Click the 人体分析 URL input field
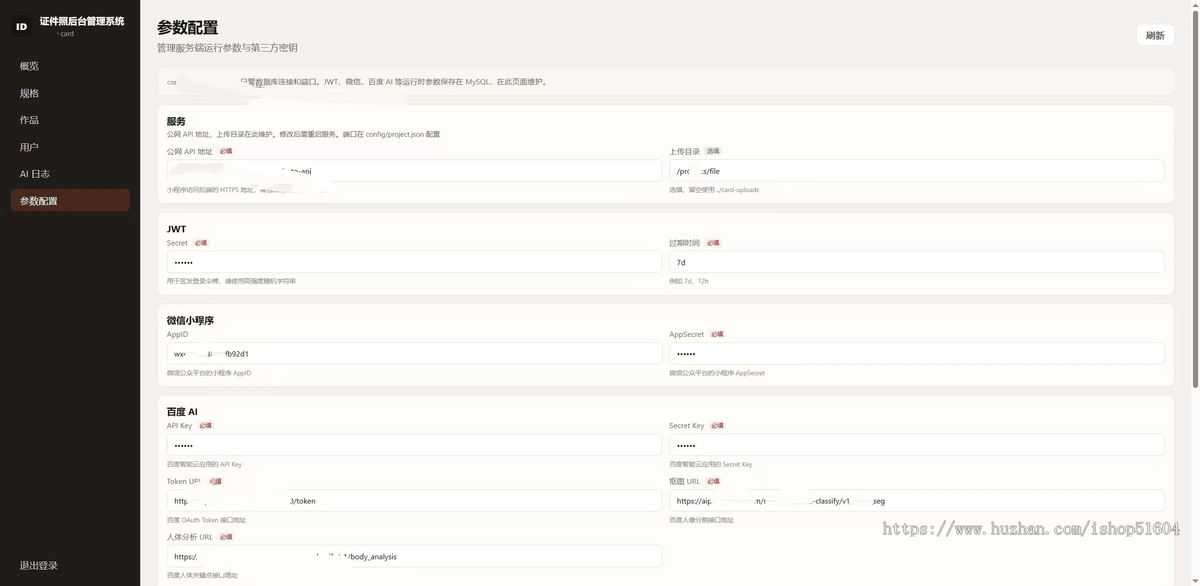Screen dimensions: 1200x586 414,556
